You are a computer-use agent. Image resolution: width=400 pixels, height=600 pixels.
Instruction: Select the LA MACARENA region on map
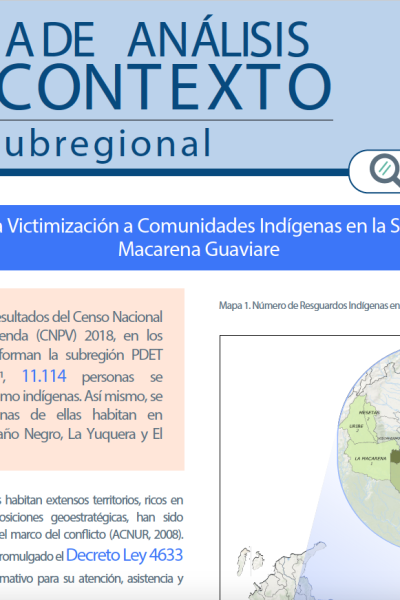370,459
